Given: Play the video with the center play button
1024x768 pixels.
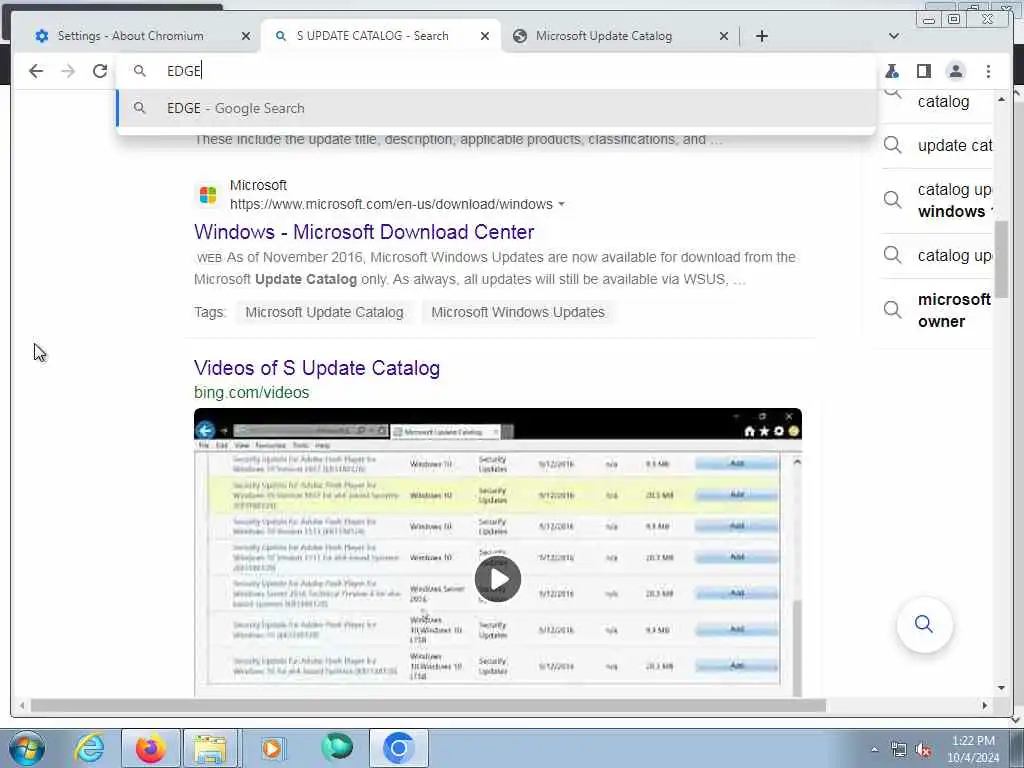Looking at the screenshot, I should pos(498,579).
